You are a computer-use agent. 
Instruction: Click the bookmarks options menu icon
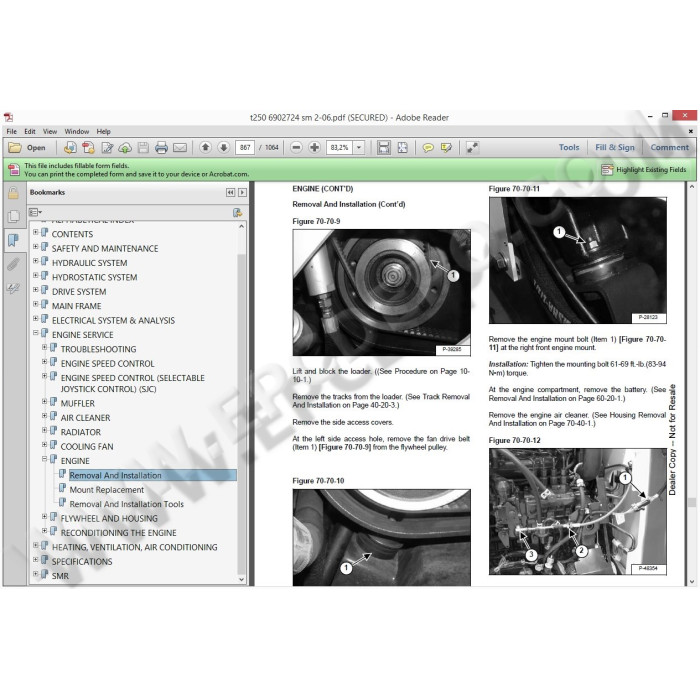[x=35, y=212]
